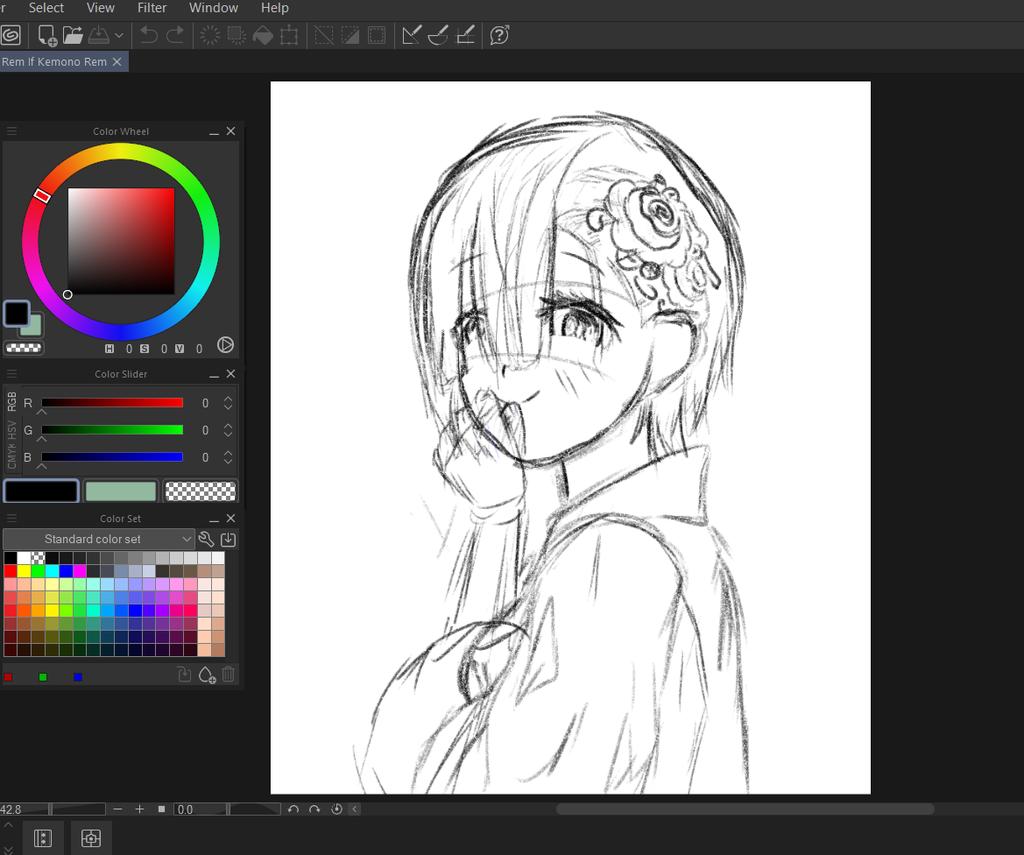
Task: Clear outside selection icon in toolbar
Action: pos(236,35)
